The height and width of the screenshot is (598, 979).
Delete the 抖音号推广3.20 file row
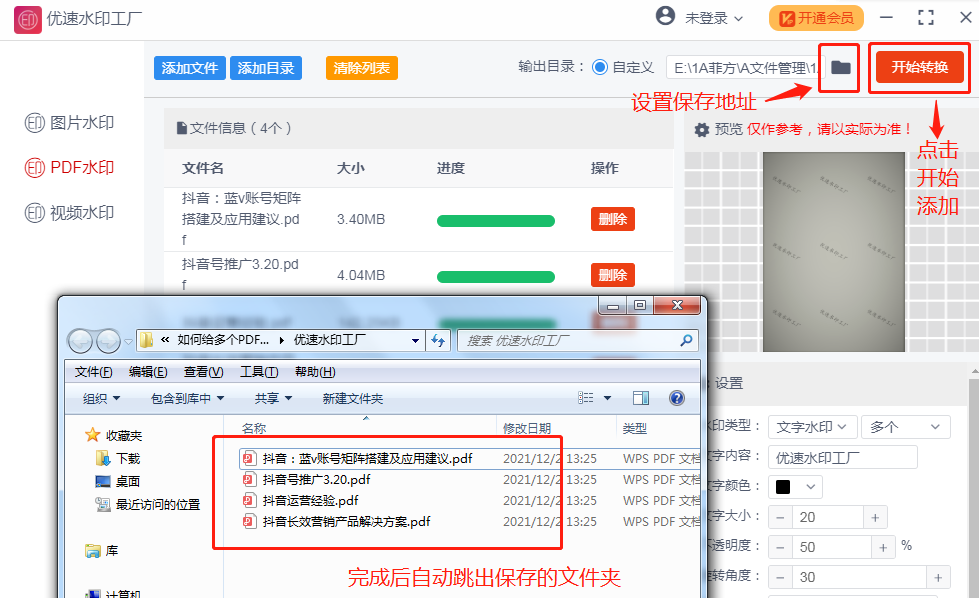[612, 275]
